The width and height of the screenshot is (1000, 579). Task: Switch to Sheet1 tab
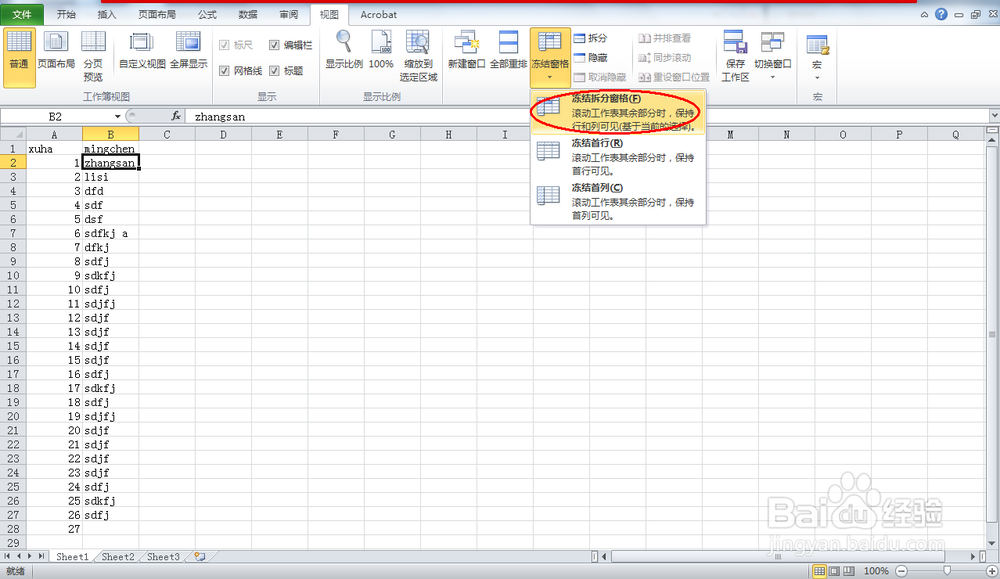(x=72, y=557)
